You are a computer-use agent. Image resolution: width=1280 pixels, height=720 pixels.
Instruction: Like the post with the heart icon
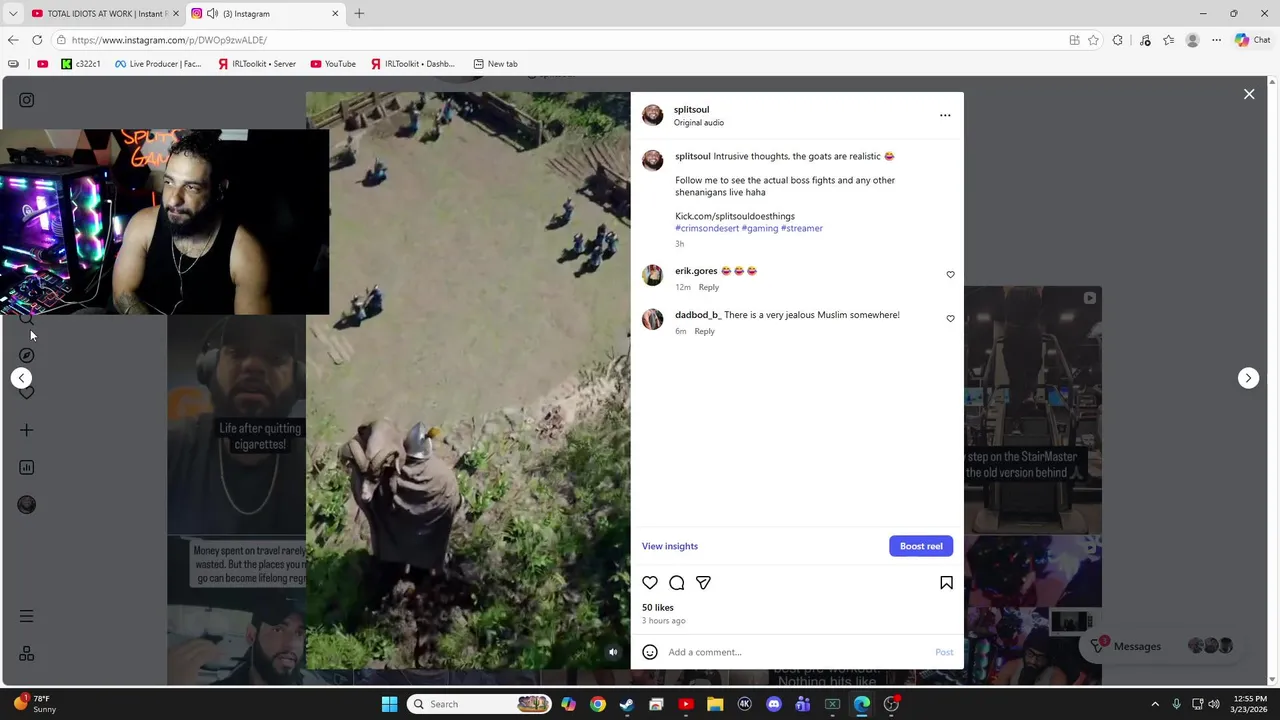pyautogui.click(x=650, y=583)
